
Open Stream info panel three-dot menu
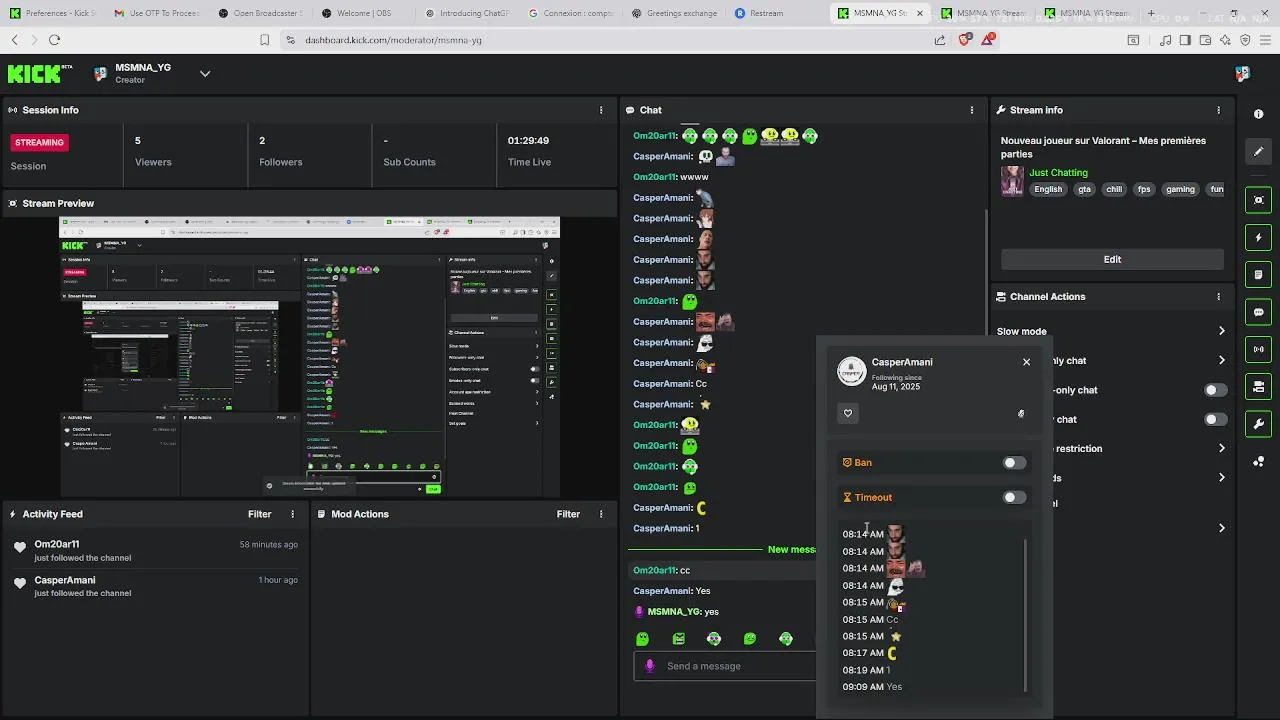click(1218, 110)
